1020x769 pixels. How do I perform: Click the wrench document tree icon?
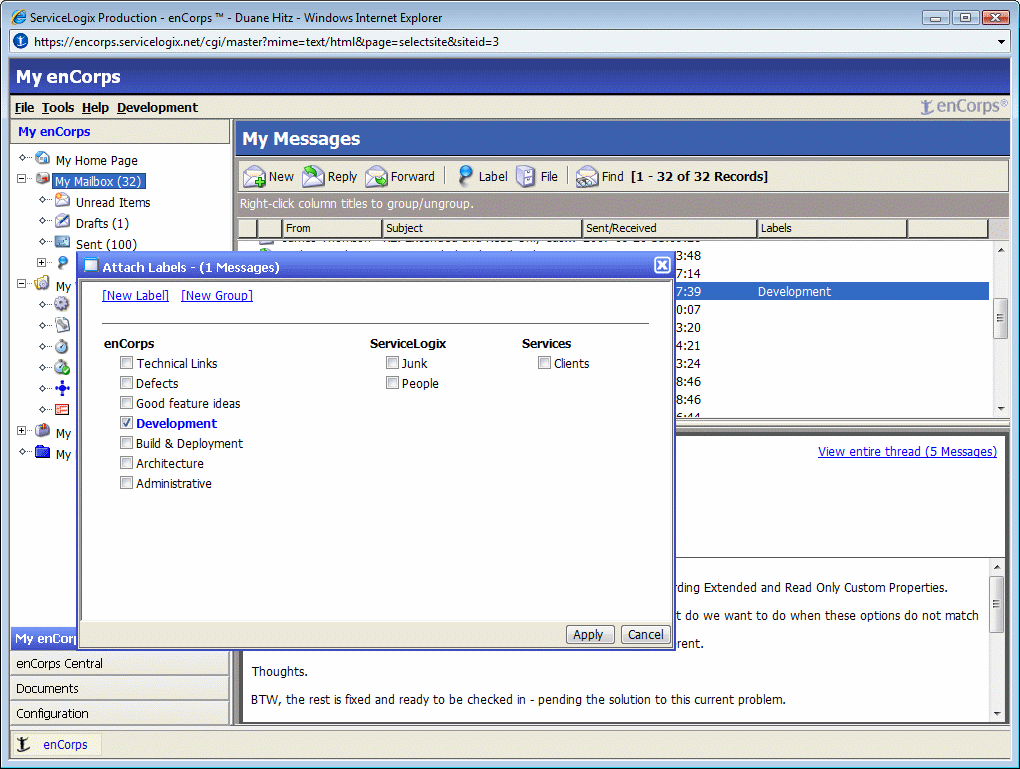(62, 325)
